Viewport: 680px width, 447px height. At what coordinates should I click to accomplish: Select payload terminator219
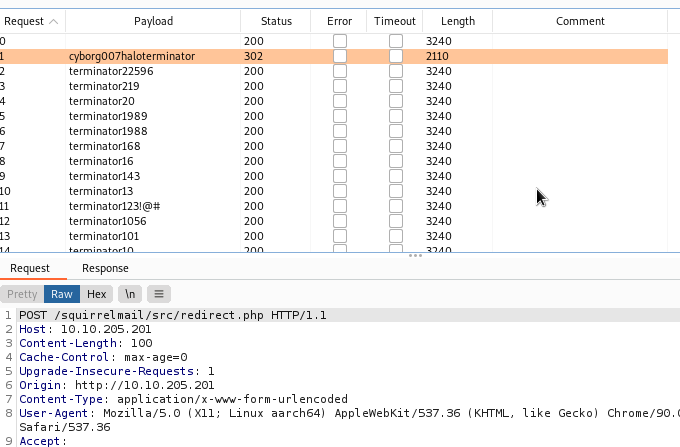click(x=104, y=86)
